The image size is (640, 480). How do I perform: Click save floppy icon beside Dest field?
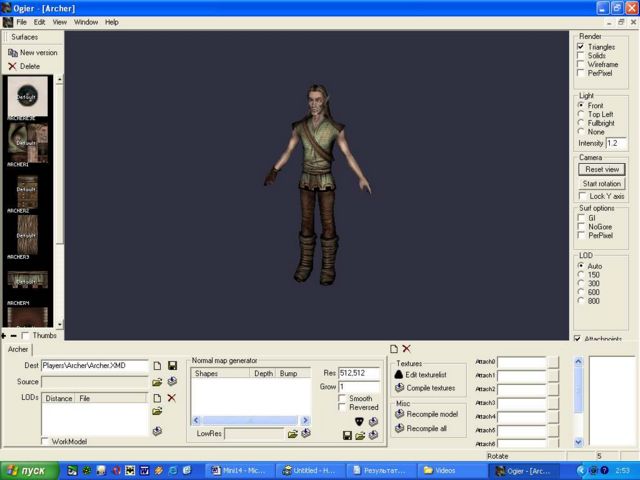(172, 366)
